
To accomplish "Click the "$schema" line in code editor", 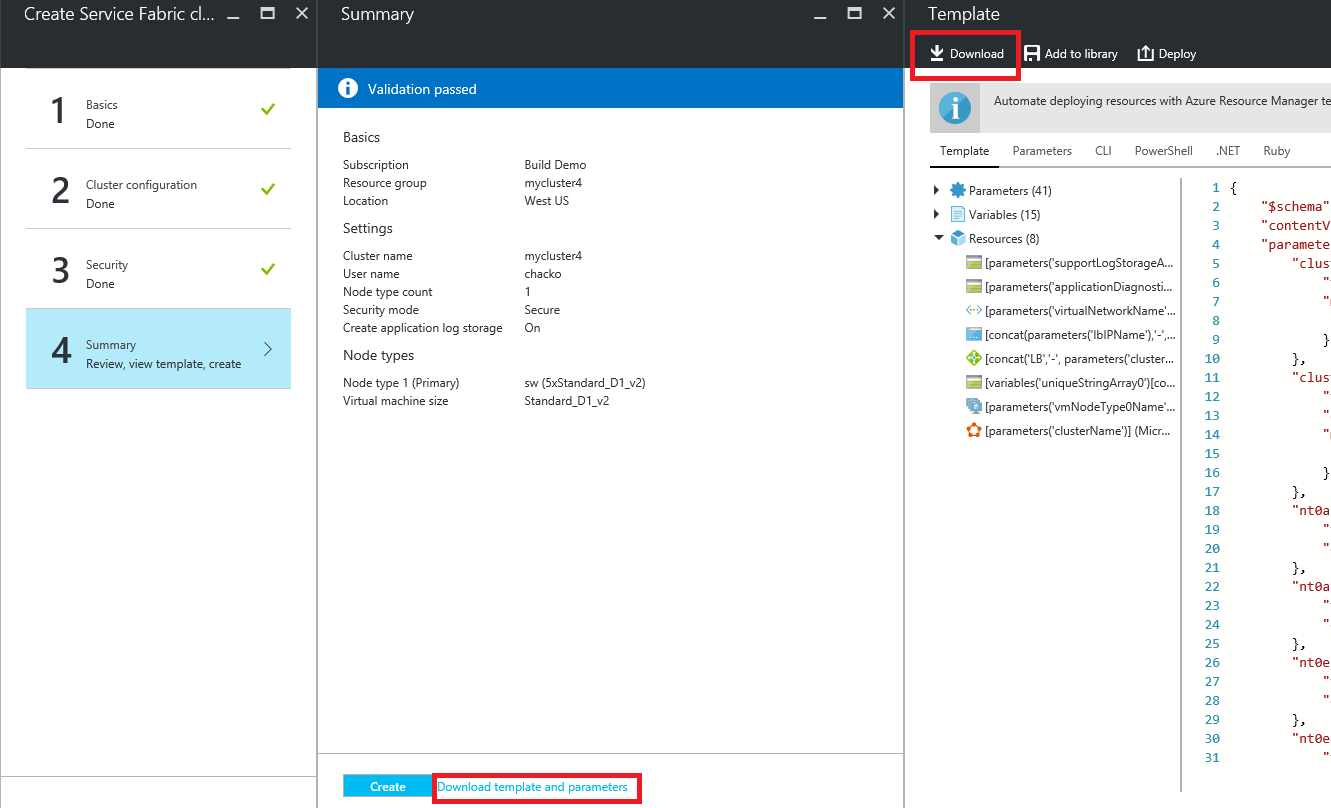I will coord(1295,207).
